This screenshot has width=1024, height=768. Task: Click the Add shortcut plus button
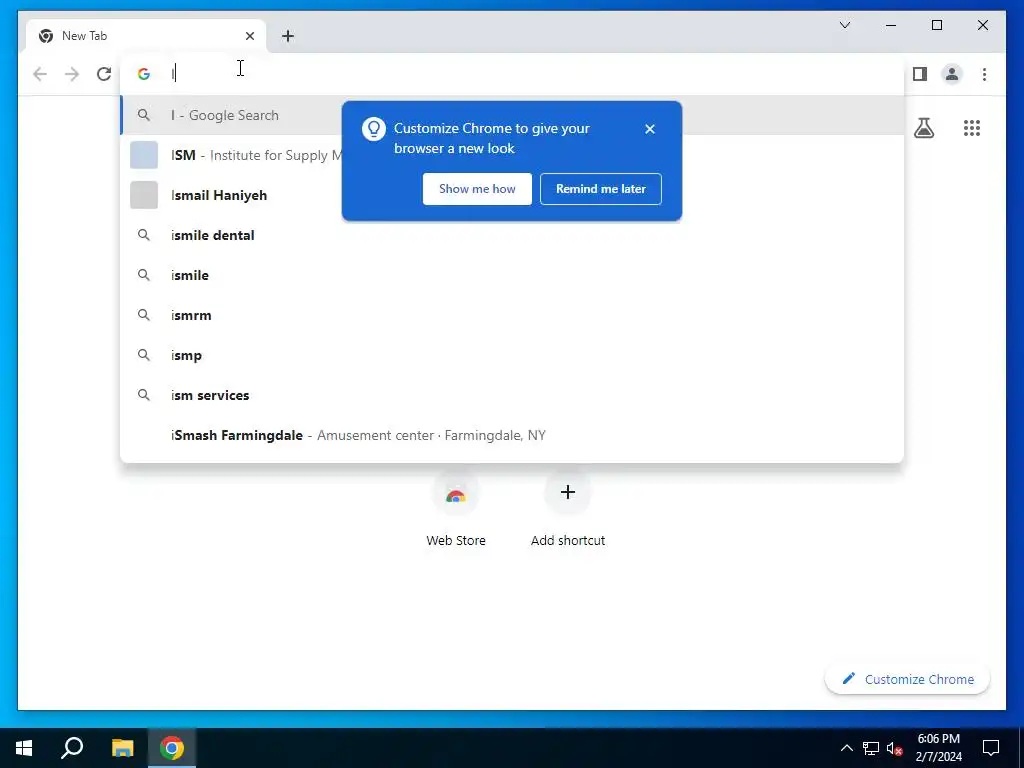568,492
